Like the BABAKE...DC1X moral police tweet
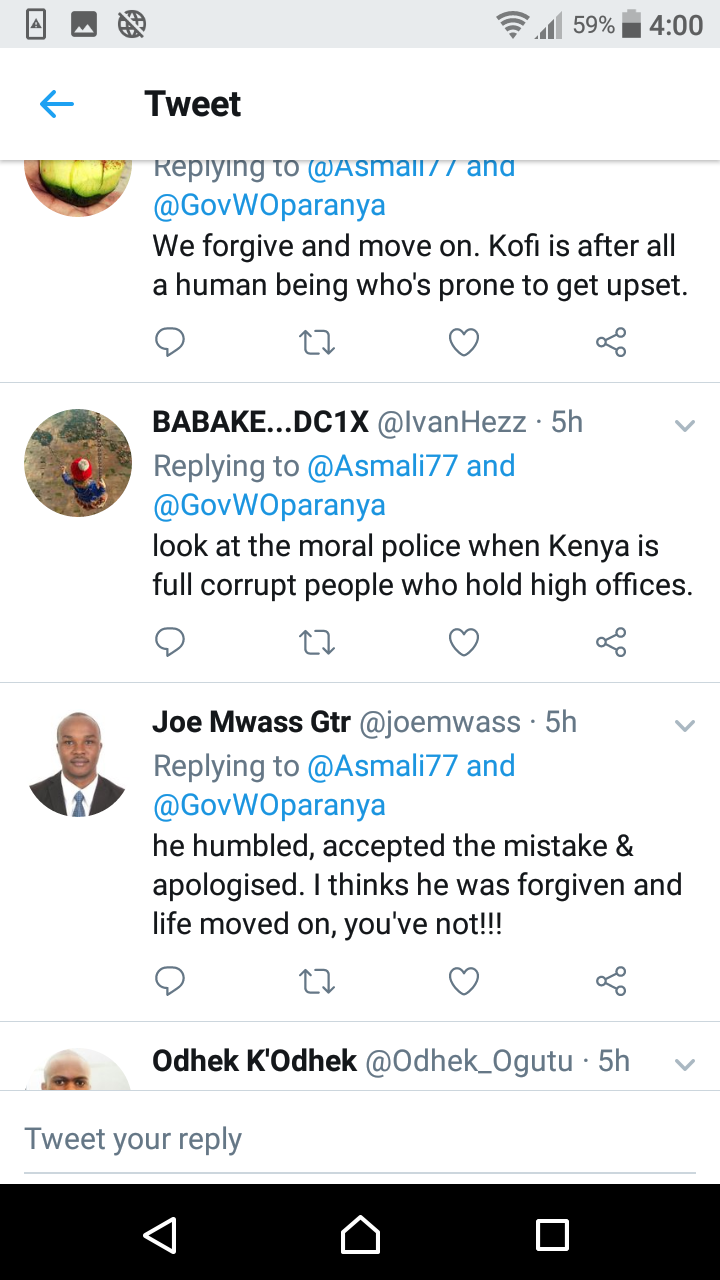Viewport: 720px width, 1280px height. point(464,643)
